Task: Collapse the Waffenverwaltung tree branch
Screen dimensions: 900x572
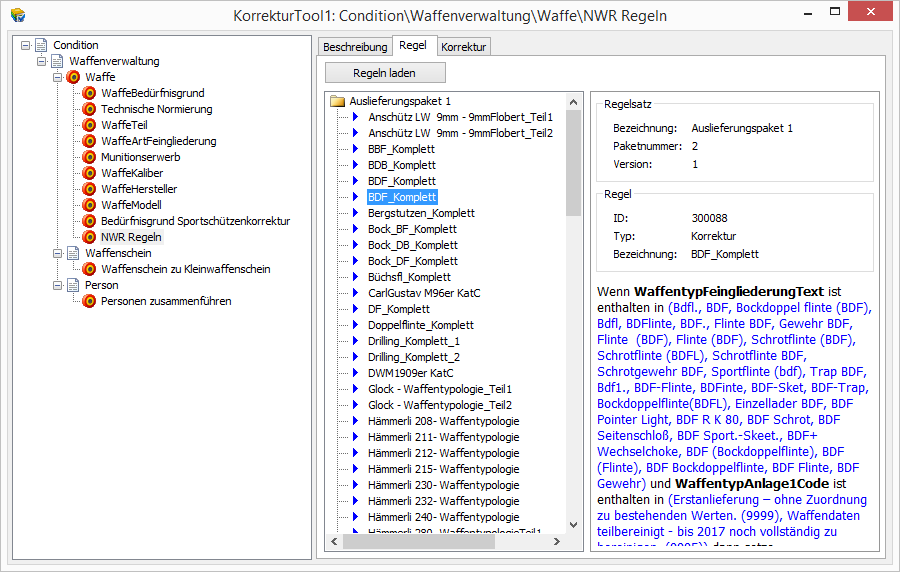Action: tap(41, 61)
